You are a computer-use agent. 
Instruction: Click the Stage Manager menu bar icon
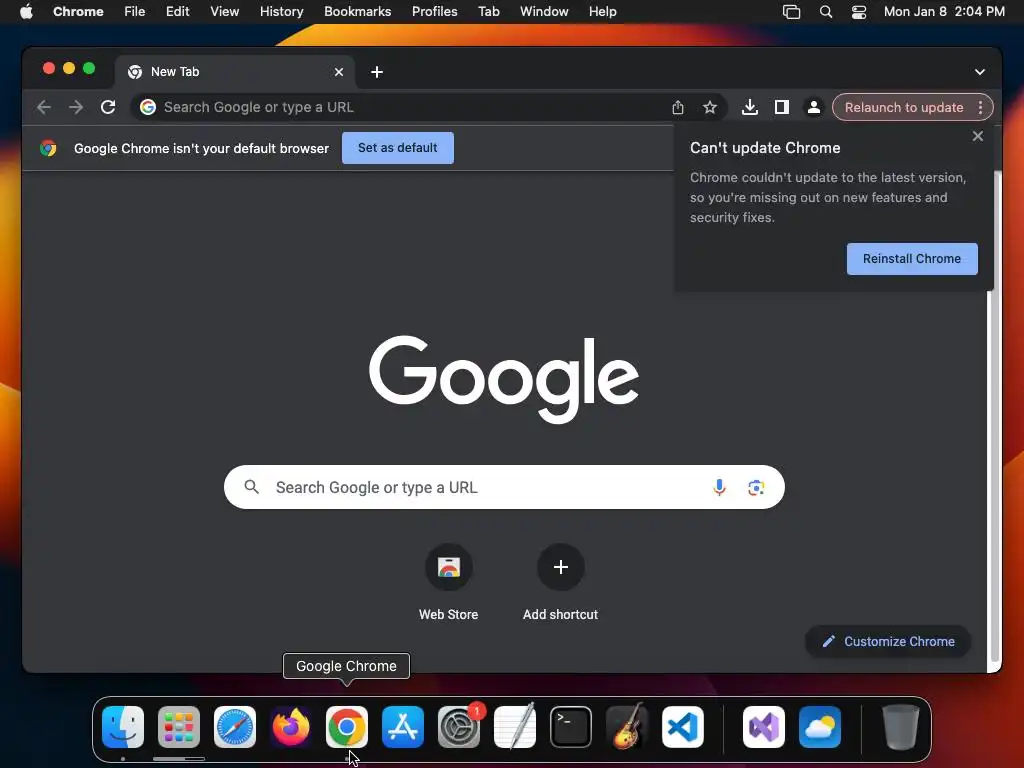[x=792, y=11]
